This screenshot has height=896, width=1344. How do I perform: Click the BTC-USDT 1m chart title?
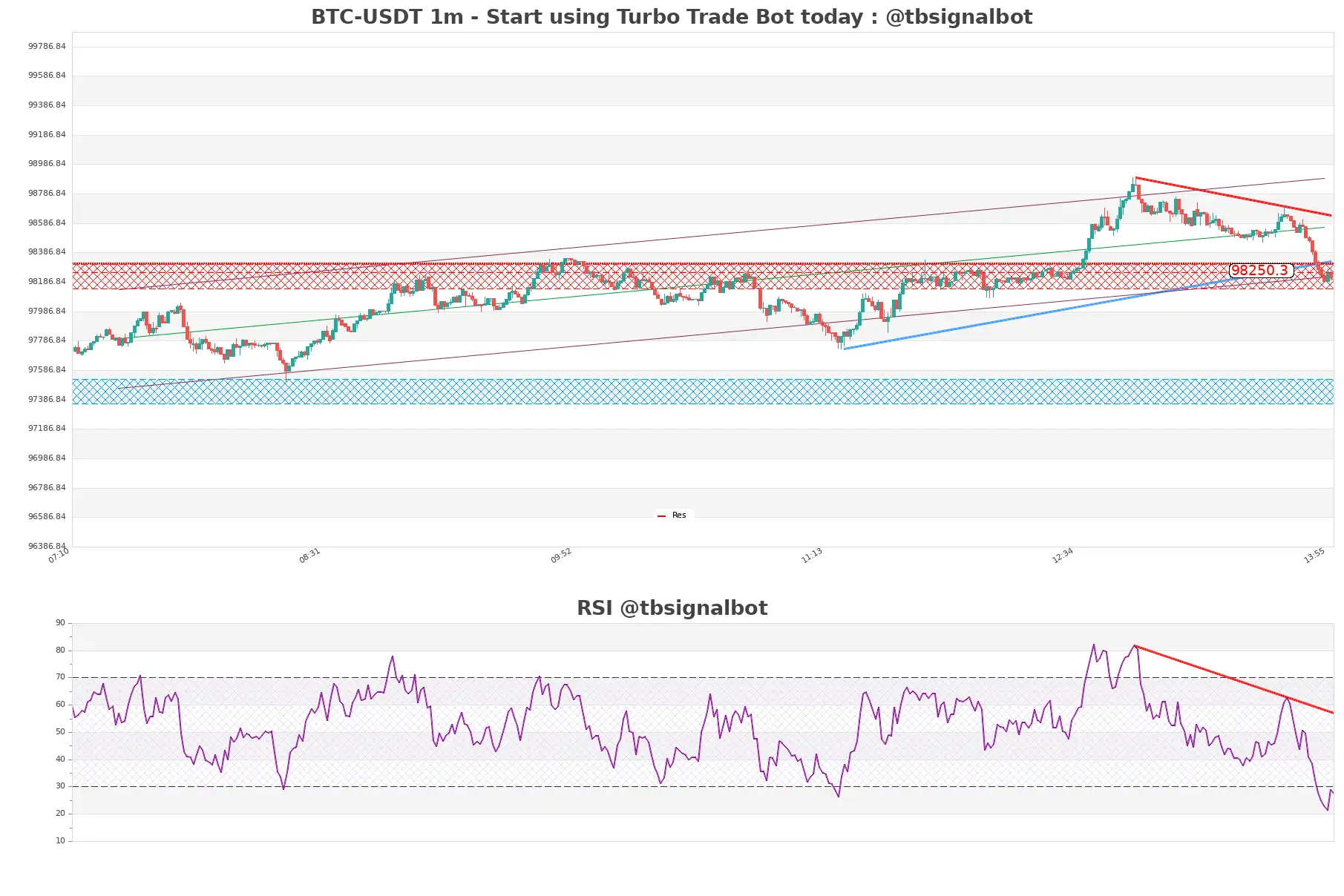pos(672,17)
